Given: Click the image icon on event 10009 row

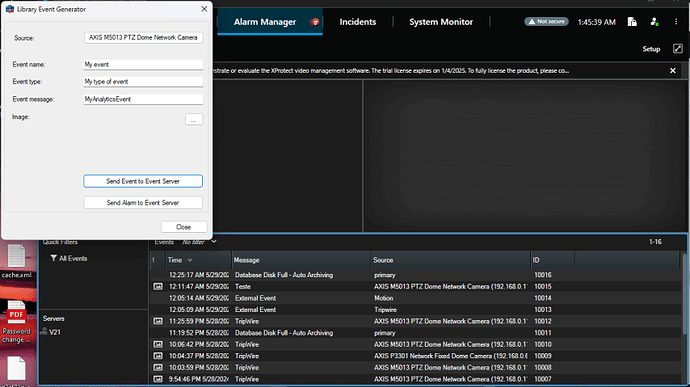Looking at the screenshot, I should [158, 356].
